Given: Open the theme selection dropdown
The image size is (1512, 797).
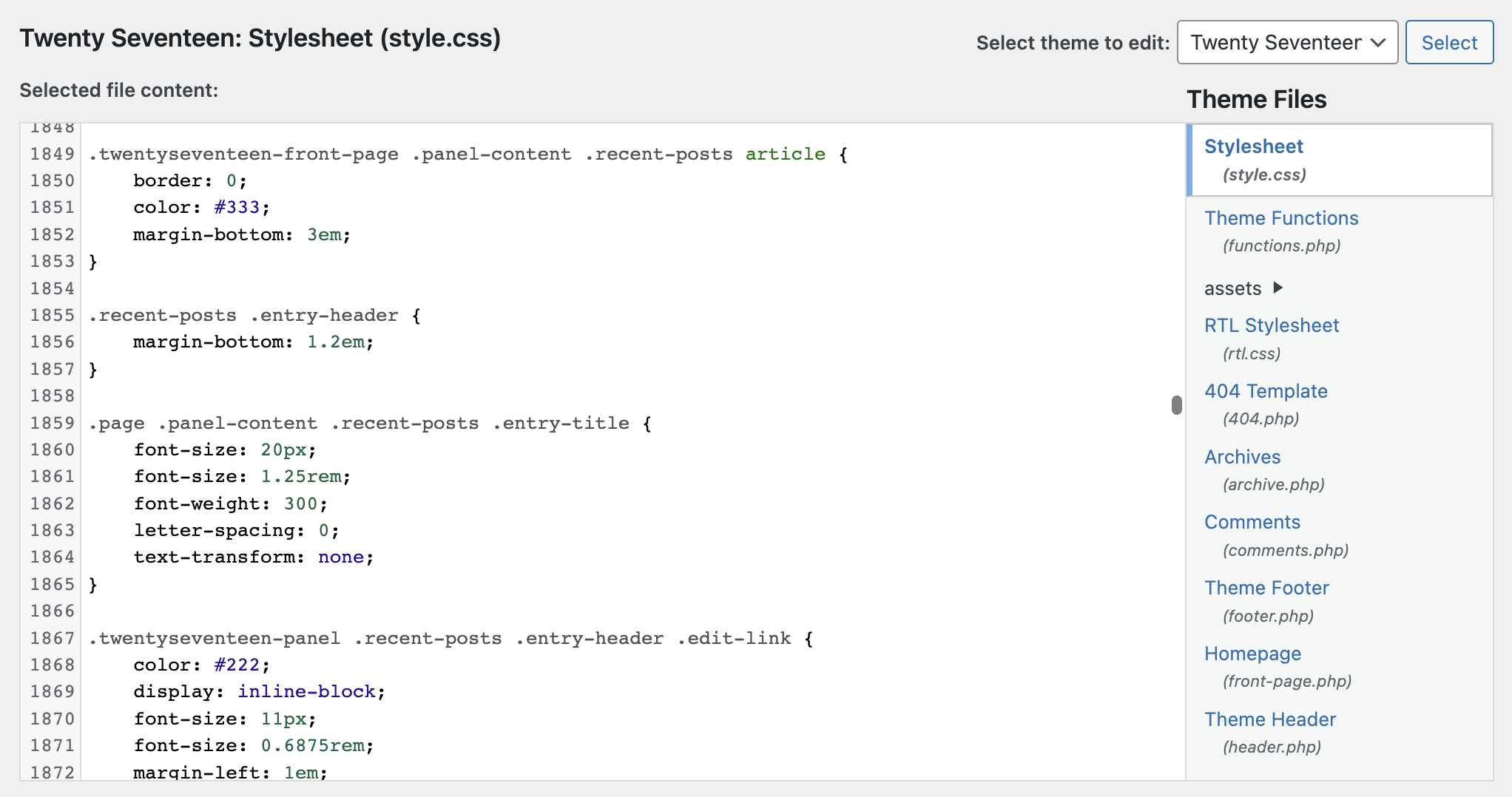Looking at the screenshot, I should 1286,43.
